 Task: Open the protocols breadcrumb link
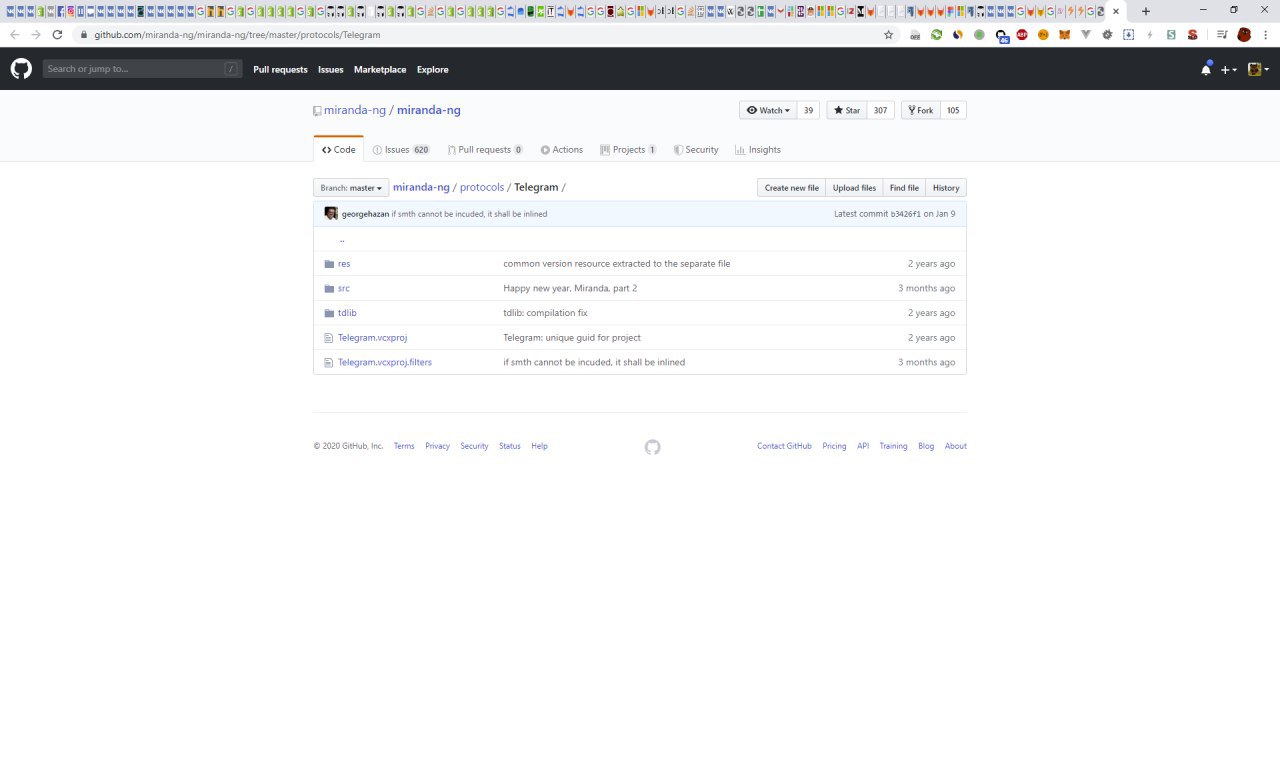click(x=482, y=187)
